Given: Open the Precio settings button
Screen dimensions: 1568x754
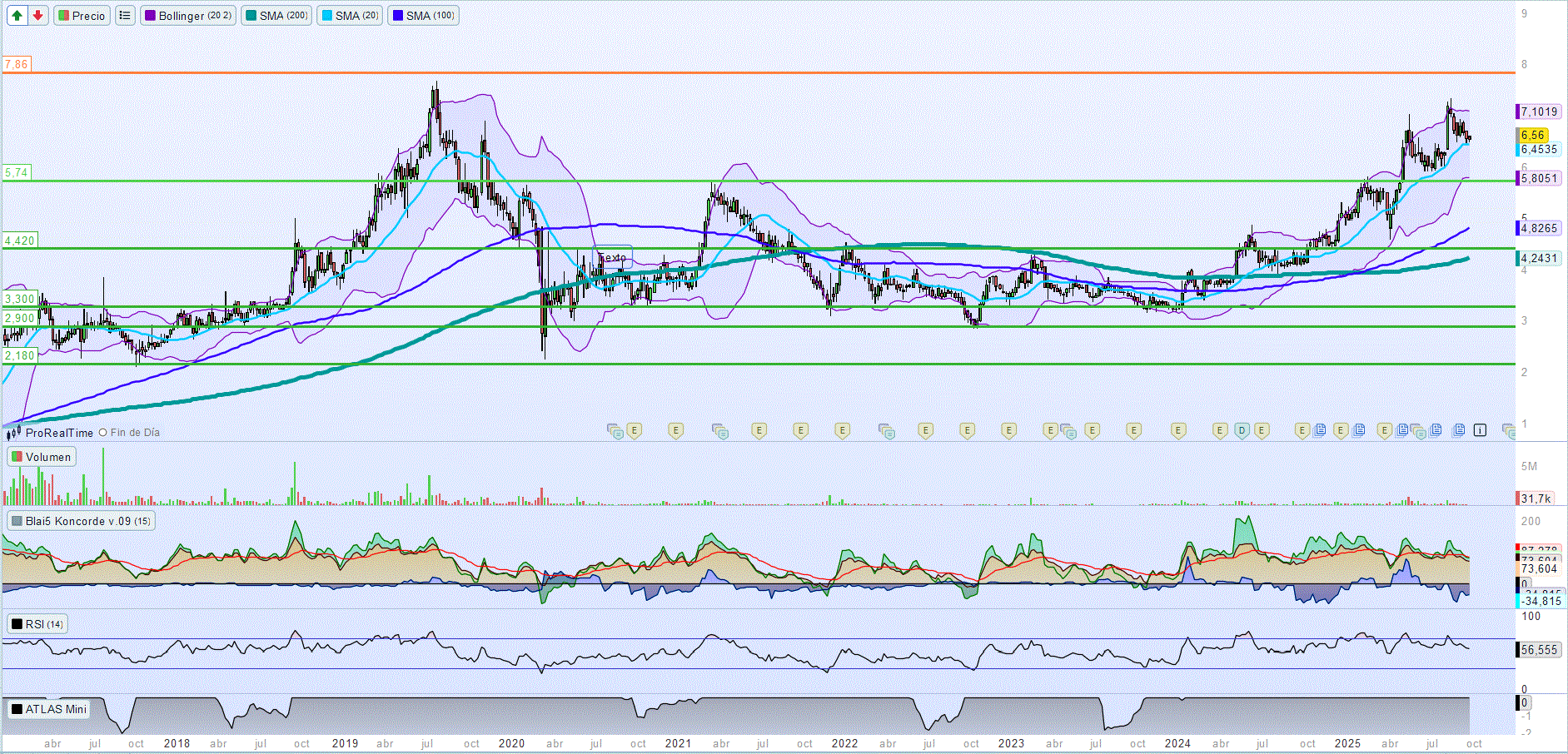Looking at the screenshot, I should point(82,16).
